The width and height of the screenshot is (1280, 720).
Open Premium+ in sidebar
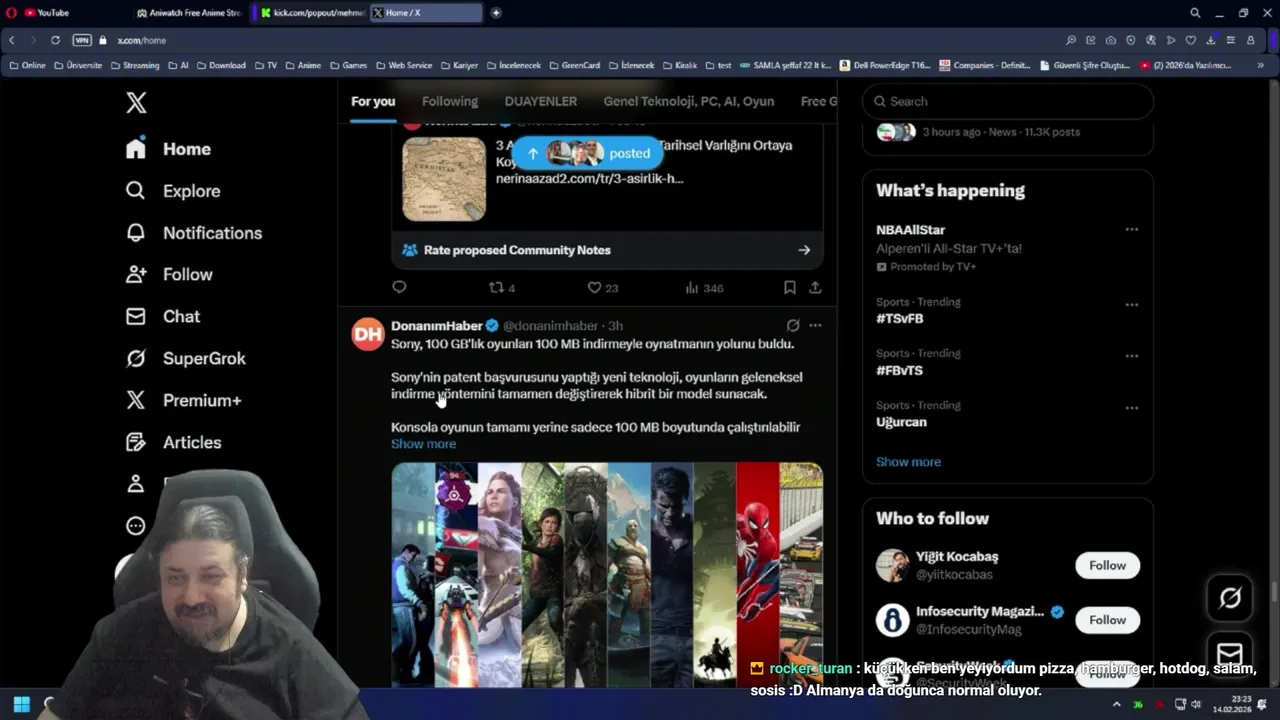coord(183,400)
